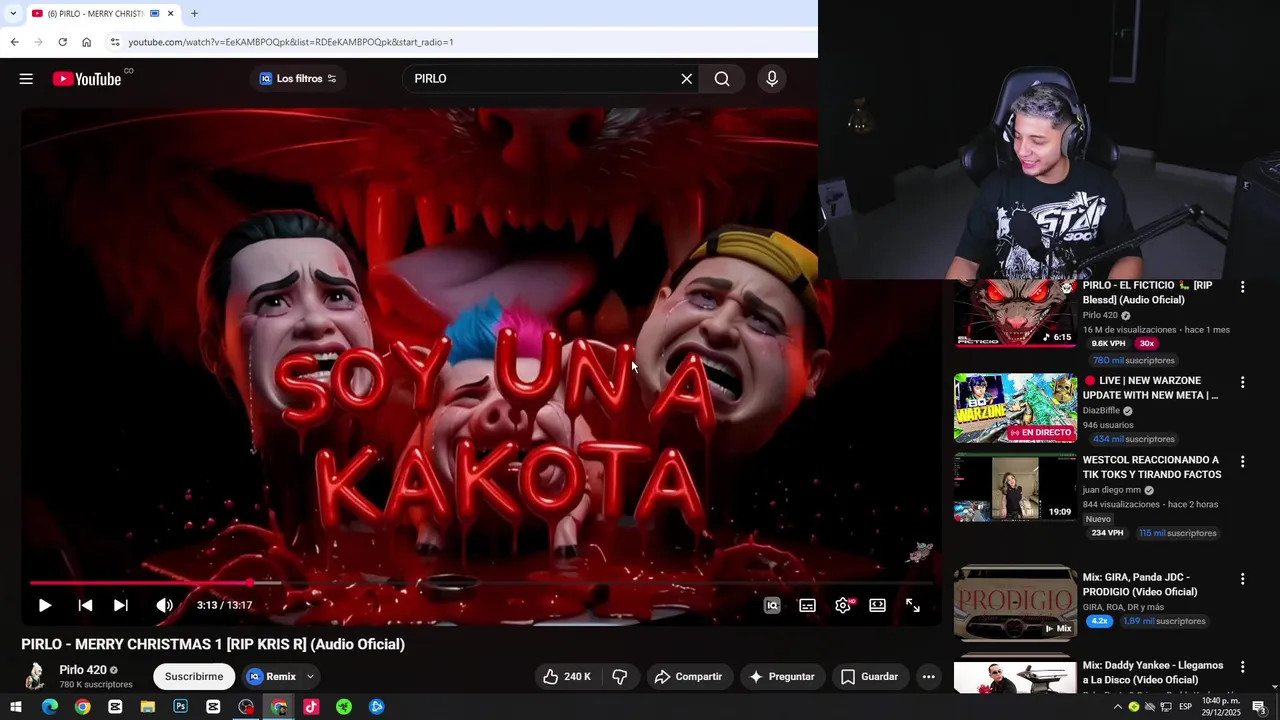The width and height of the screenshot is (1280, 720).
Task: Click the search magnifier button
Action: (722, 79)
